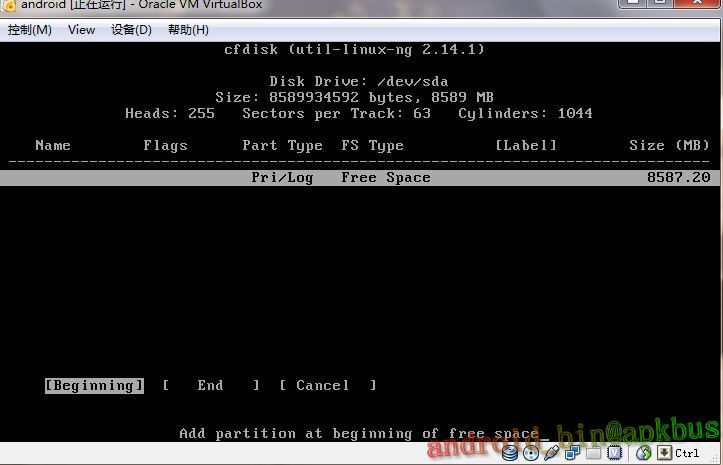Viewport: 723px width, 465px height.
Task: Click the Flags column header
Action: (x=166, y=146)
